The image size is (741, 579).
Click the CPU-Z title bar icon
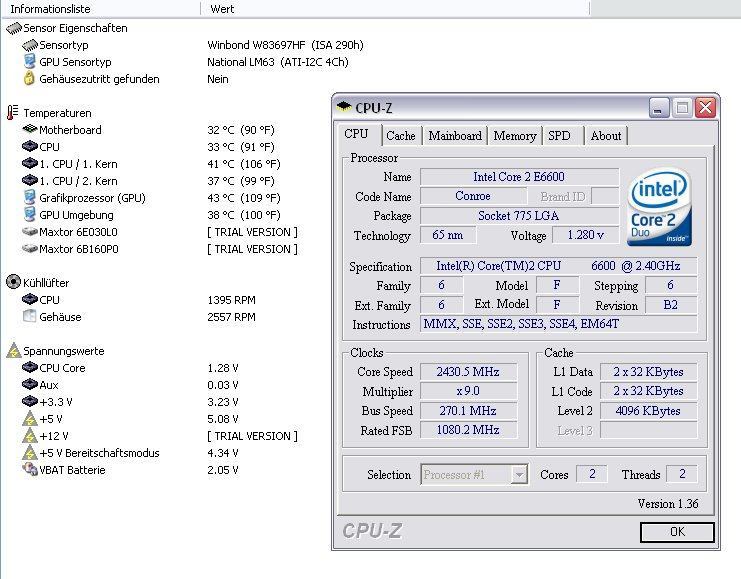coord(344,107)
